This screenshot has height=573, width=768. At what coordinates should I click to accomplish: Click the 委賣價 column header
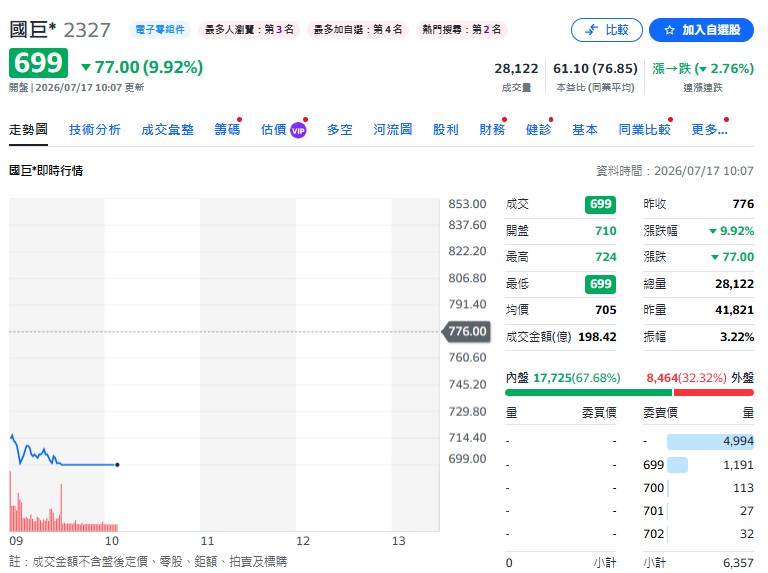coord(660,413)
